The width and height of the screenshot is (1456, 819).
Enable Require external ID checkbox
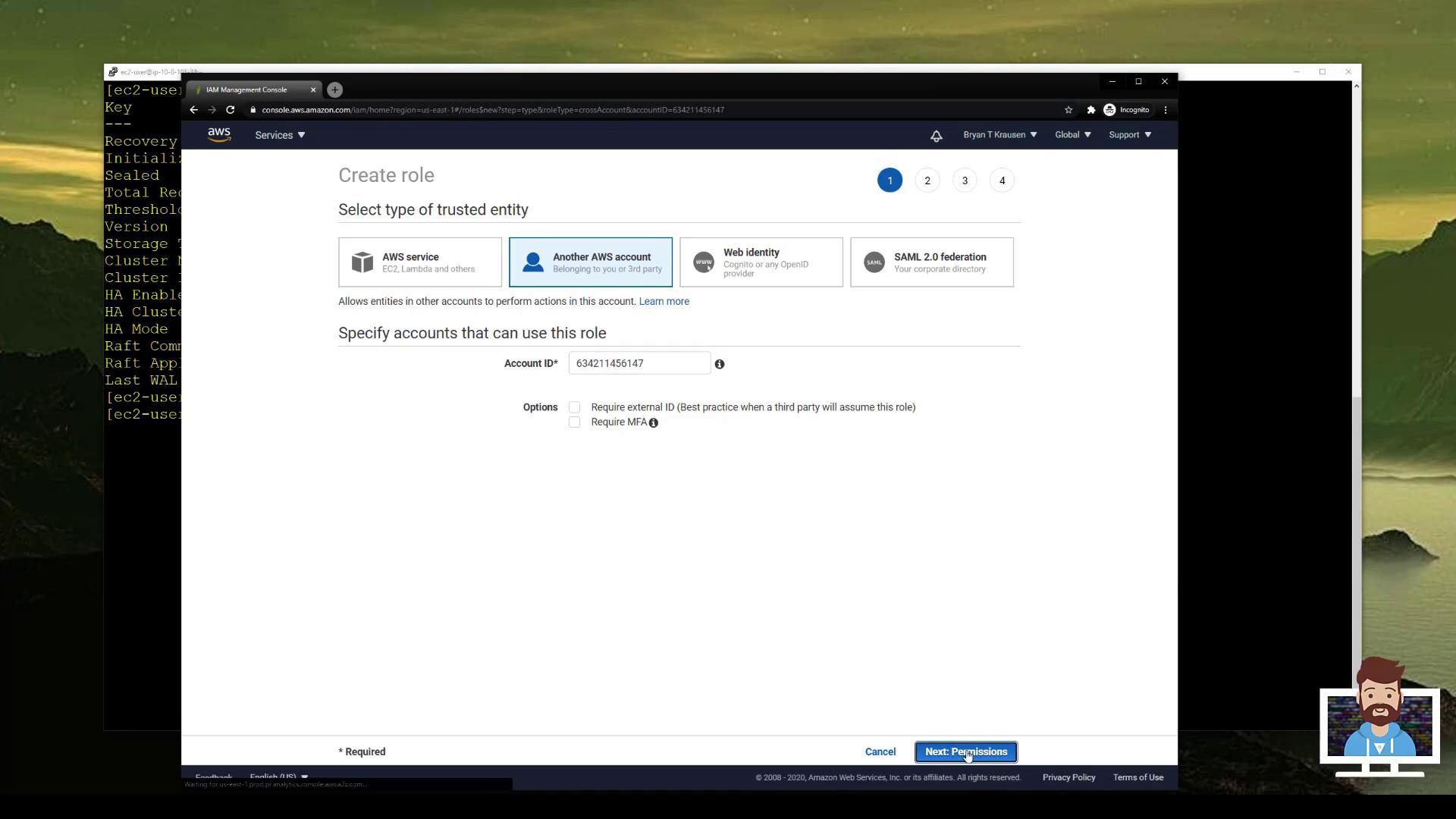coord(575,408)
